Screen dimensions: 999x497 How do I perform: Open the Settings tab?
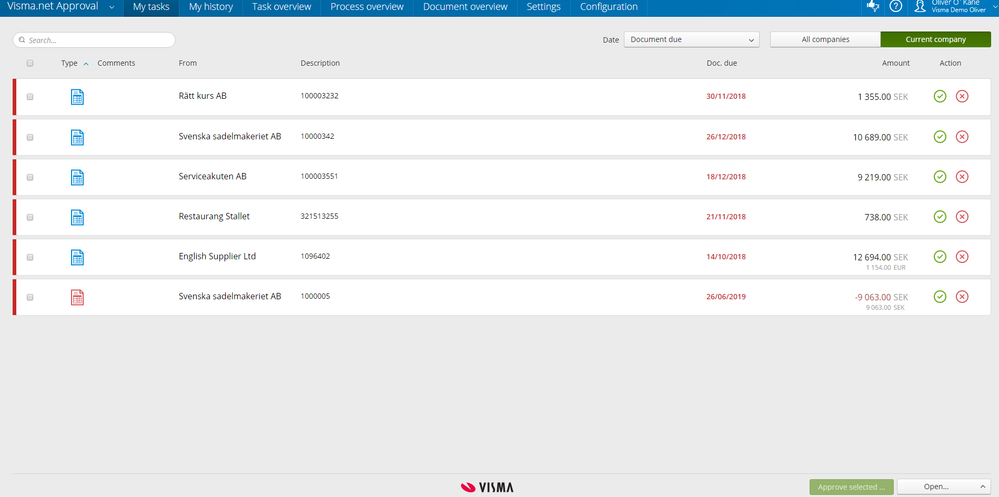pos(543,7)
